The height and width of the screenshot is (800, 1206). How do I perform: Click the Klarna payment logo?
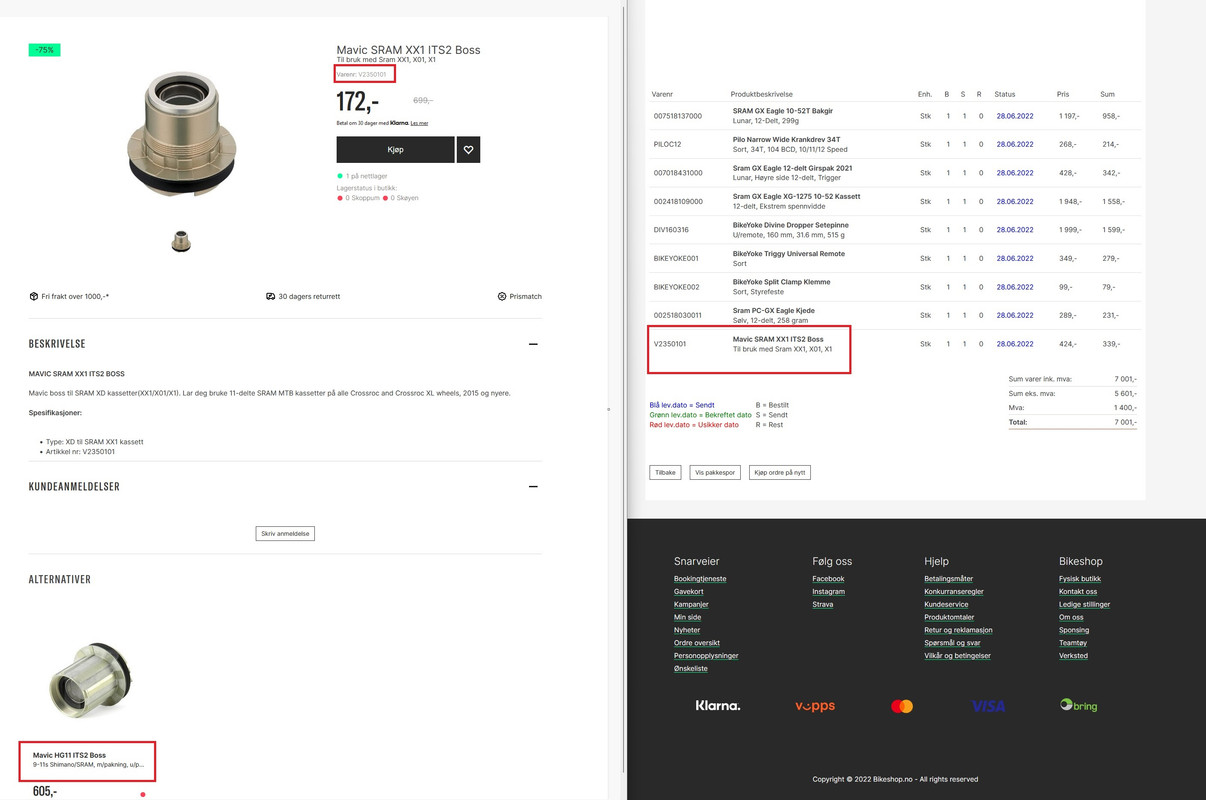tap(718, 706)
